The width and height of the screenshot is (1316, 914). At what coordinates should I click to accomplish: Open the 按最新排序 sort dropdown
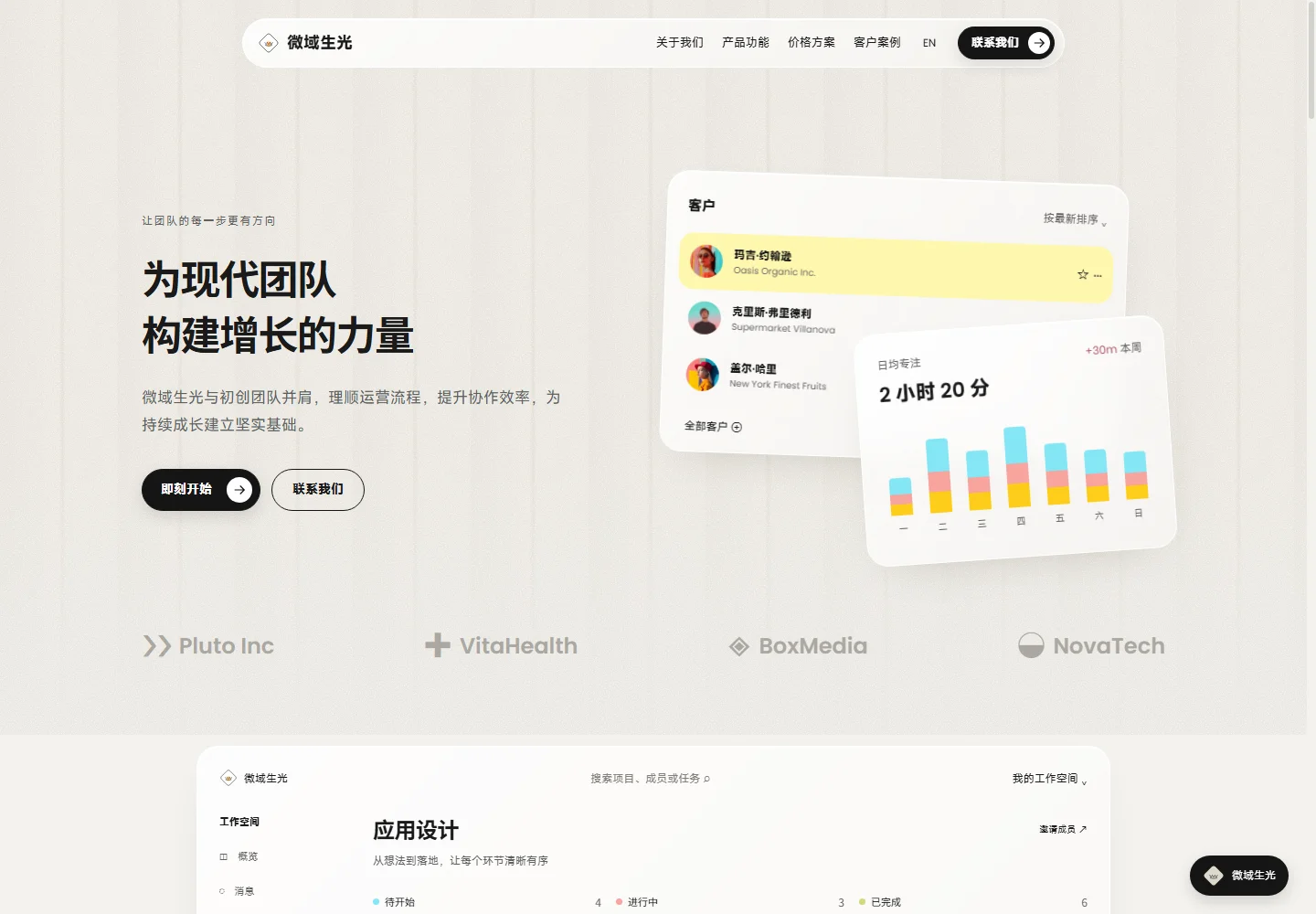(x=1075, y=219)
